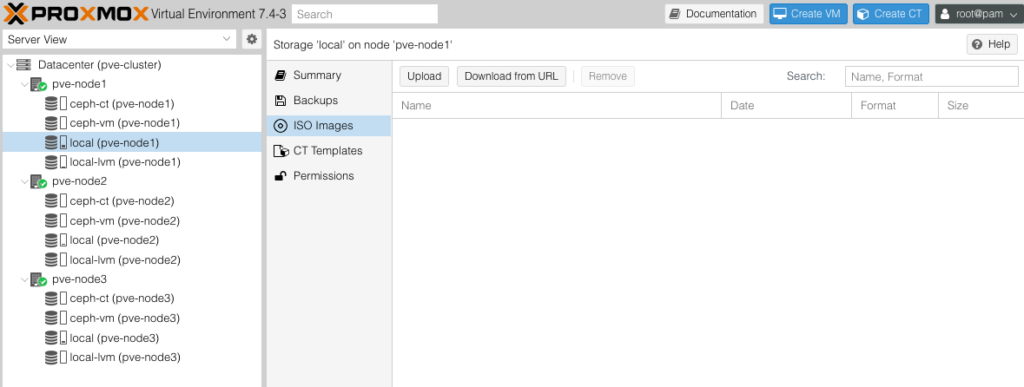Focus the top Search field
This screenshot has width=1024, height=387.
(364, 14)
